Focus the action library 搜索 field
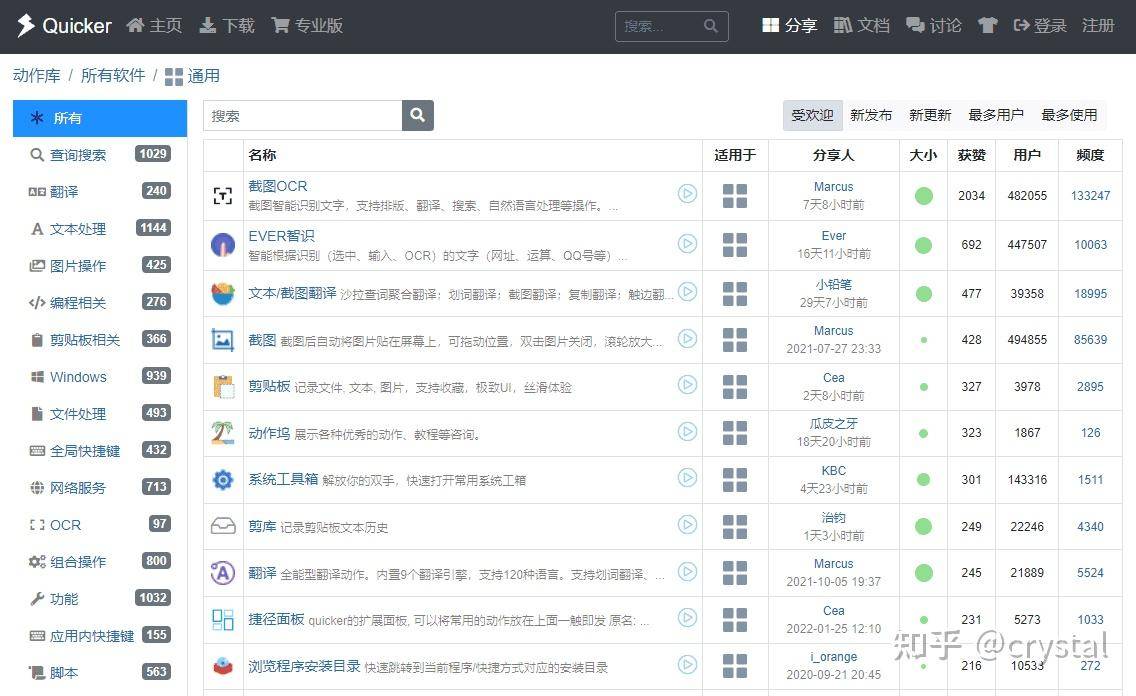The width and height of the screenshot is (1136, 696). click(x=303, y=115)
